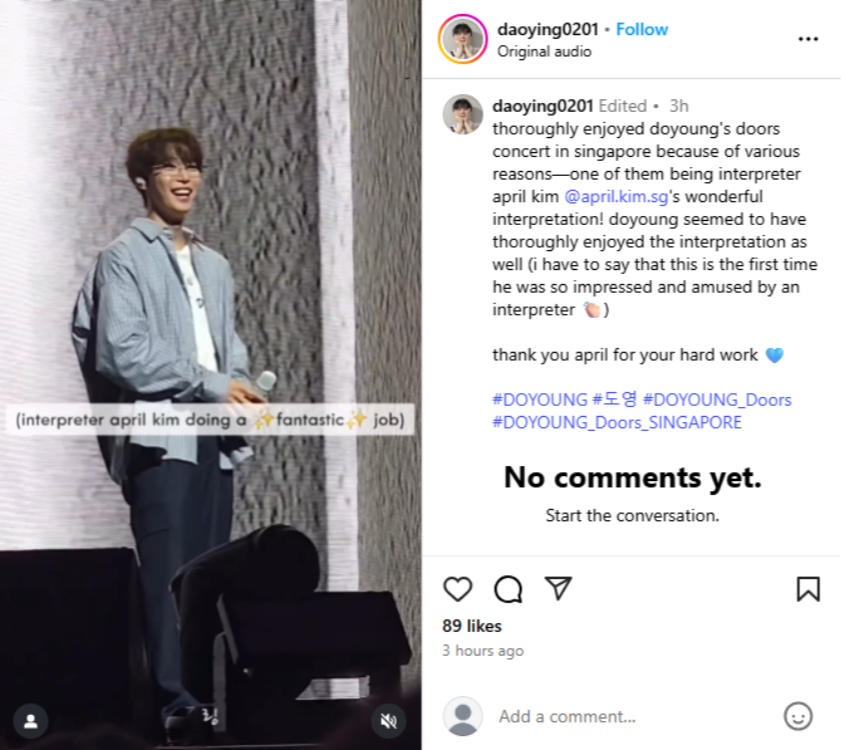Open the emoji picker in the comment box

pos(798,716)
